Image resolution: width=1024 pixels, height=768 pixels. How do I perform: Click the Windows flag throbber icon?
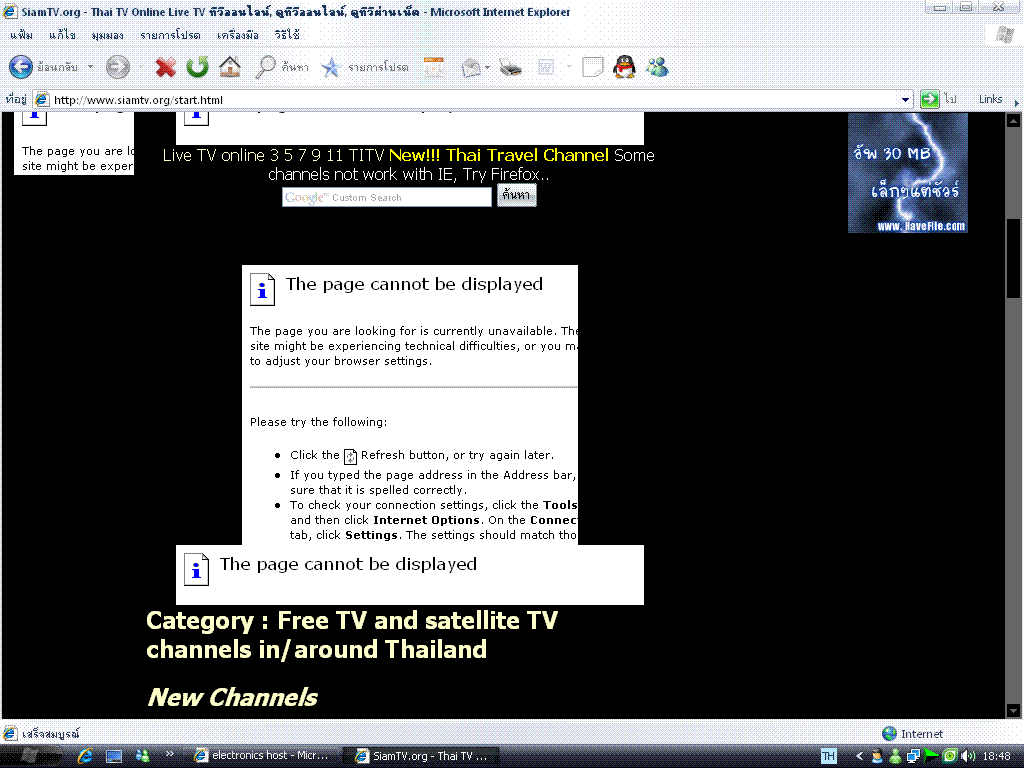[1004, 35]
